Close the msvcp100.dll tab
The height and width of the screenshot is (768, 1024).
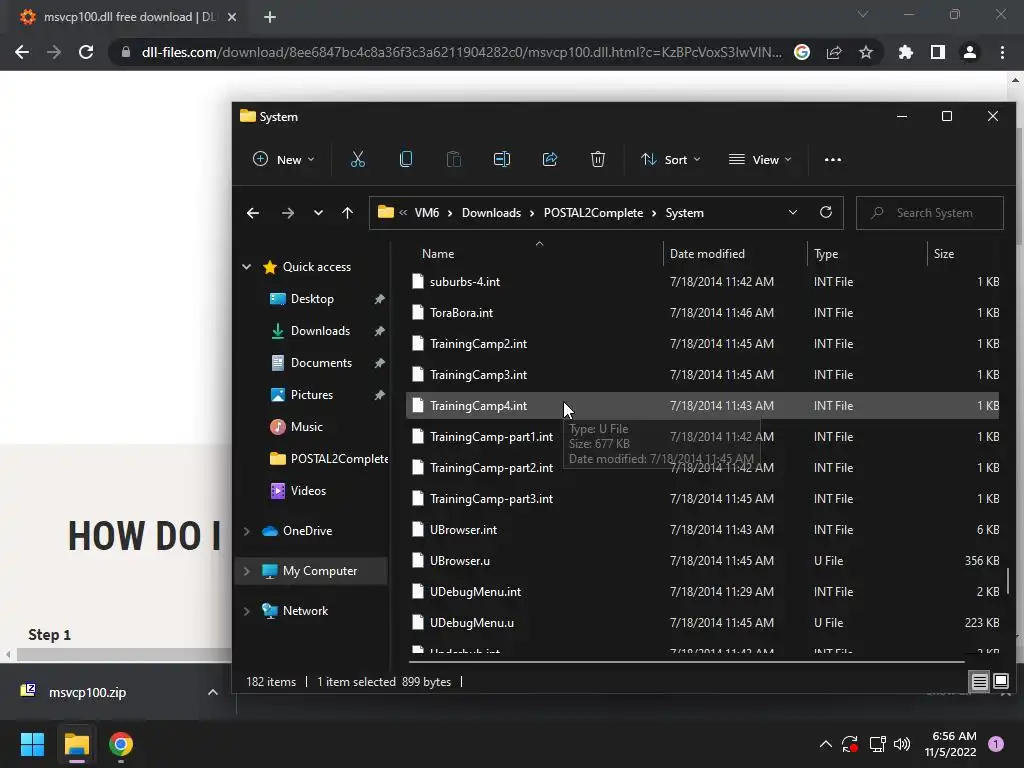coord(232,17)
